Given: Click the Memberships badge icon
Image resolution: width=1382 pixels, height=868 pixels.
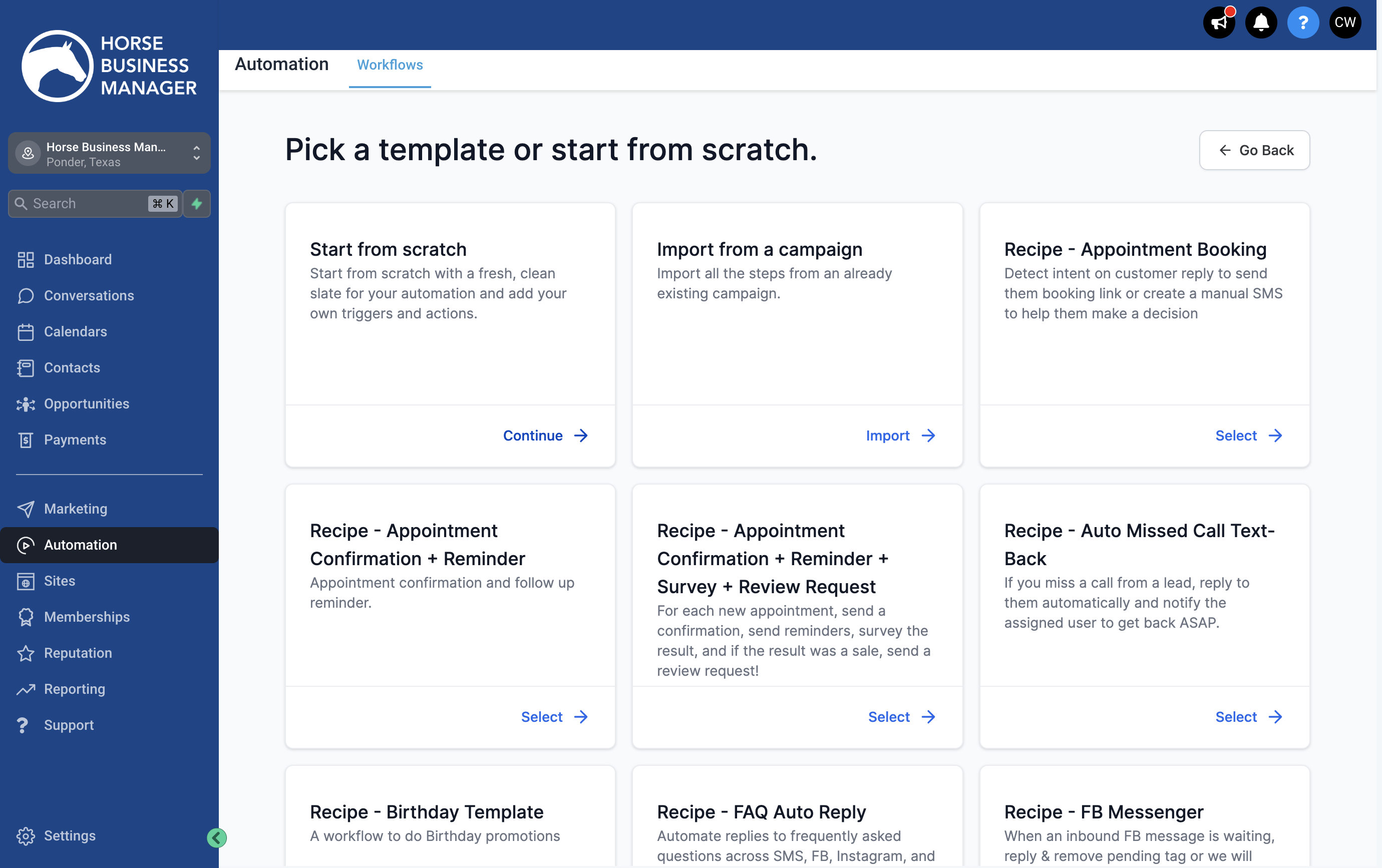Looking at the screenshot, I should [x=25, y=617].
